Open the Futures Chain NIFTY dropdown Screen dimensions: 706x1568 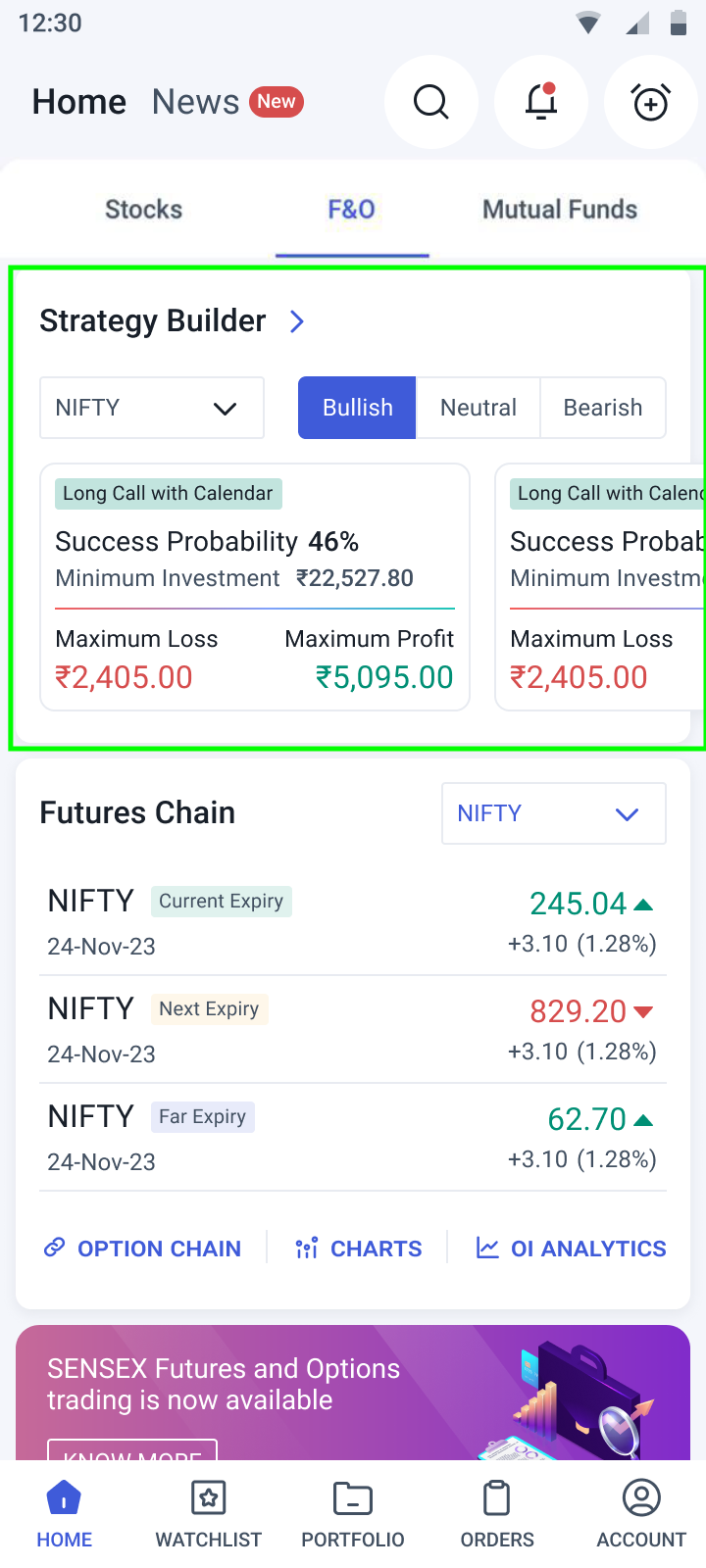553,813
